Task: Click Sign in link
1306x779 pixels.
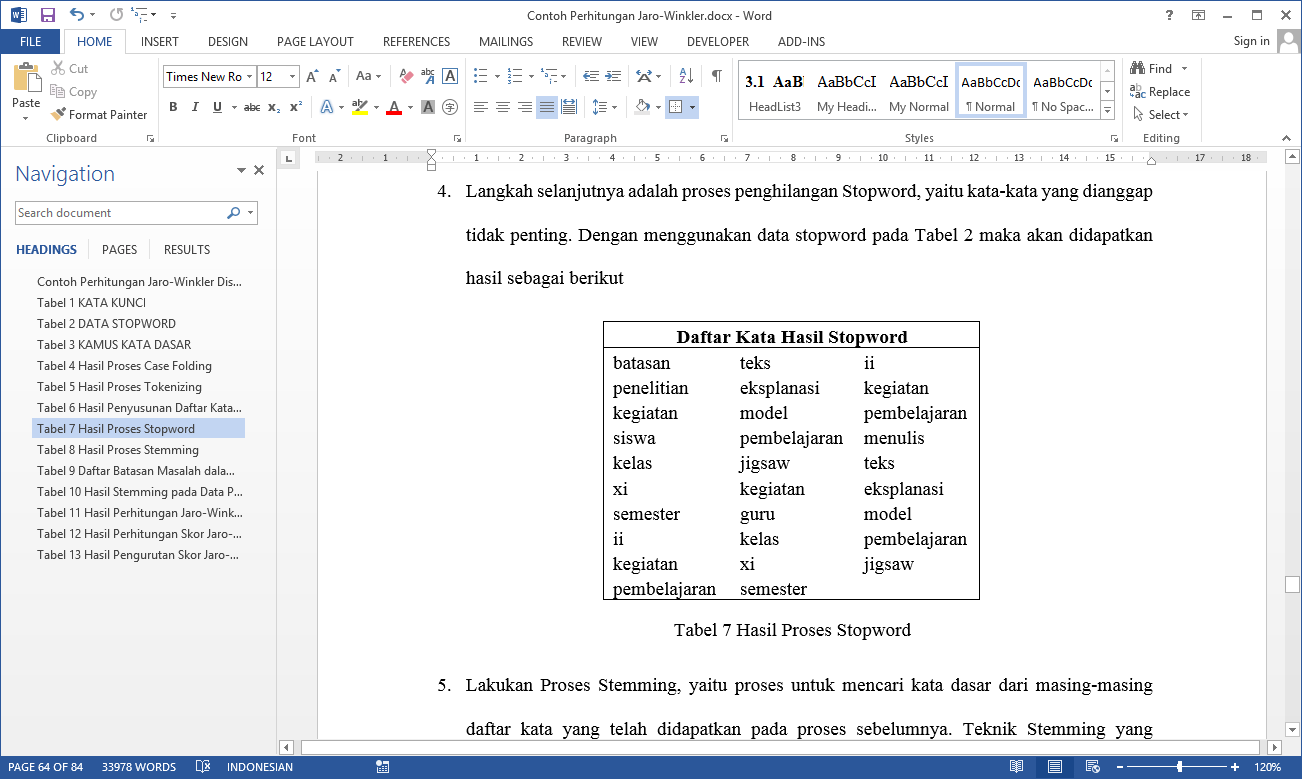Action: pos(1251,41)
